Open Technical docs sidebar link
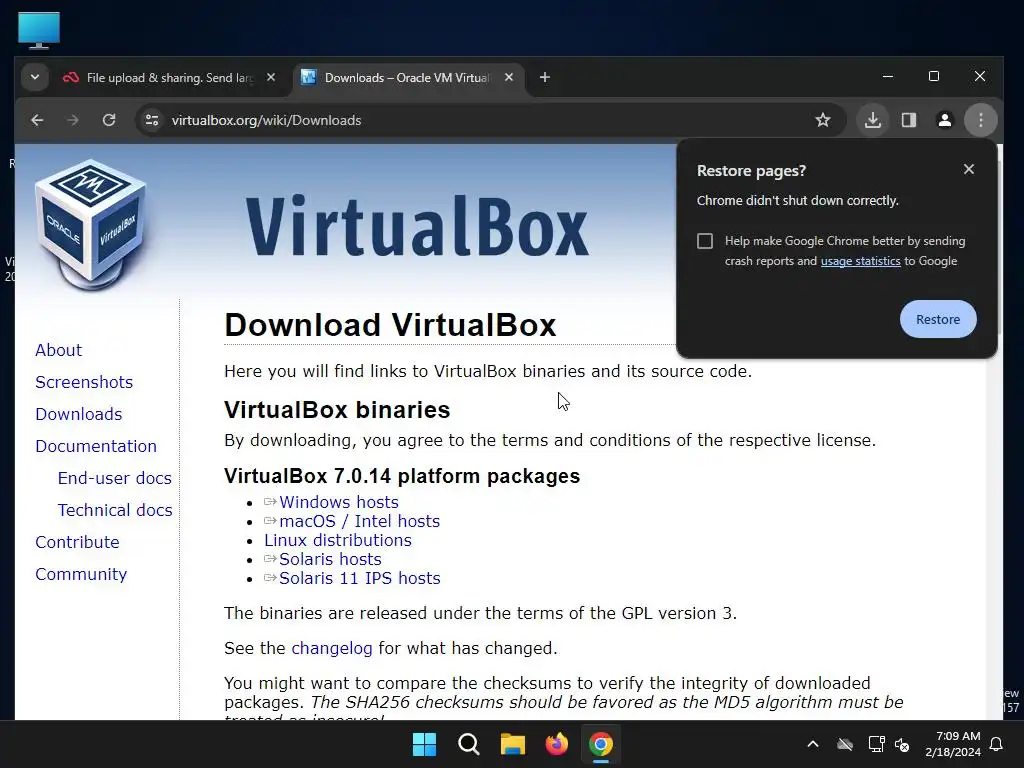1024x768 pixels. tap(115, 510)
